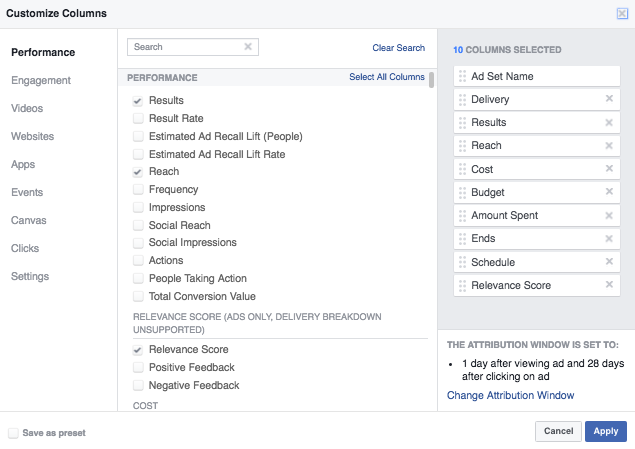Go to the Settings category
This screenshot has height=449, width=635.
[30, 276]
